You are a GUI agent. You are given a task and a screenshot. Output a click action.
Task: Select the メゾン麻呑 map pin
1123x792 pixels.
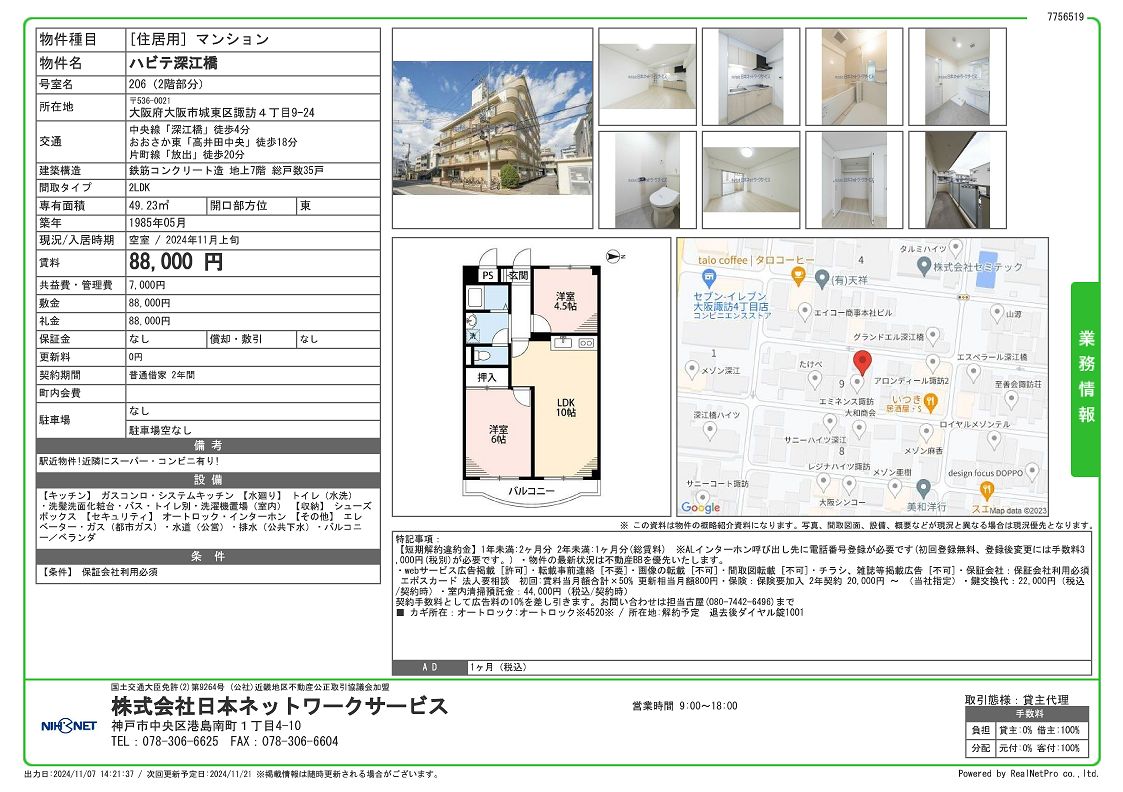pos(926,433)
